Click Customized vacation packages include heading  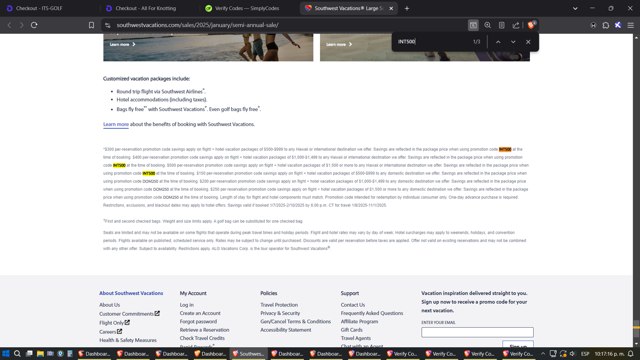146,78
